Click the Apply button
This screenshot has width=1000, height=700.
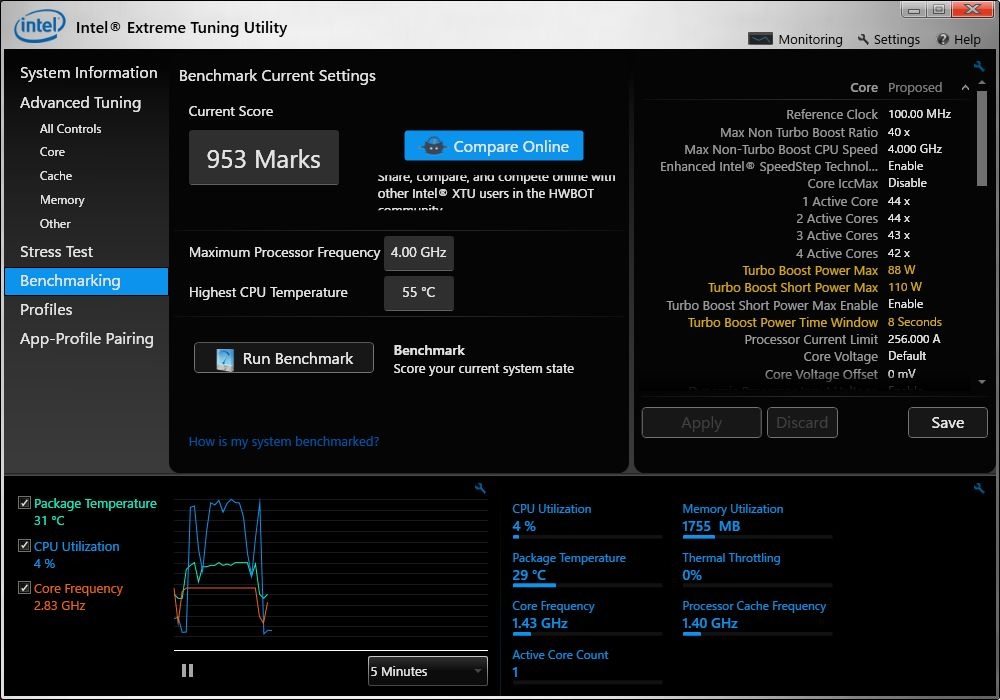(x=702, y=423)
